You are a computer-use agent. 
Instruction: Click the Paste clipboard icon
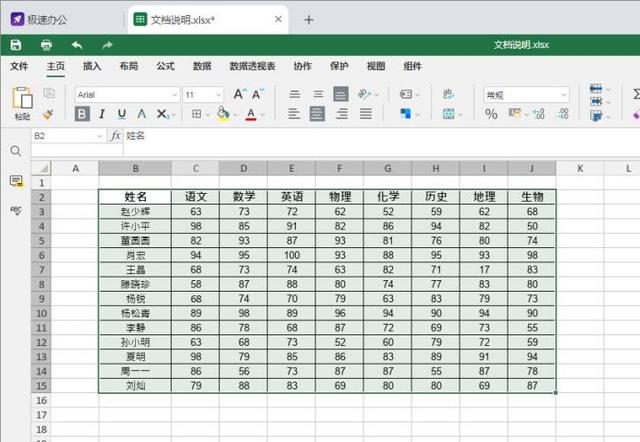click(x=22, y=98)
